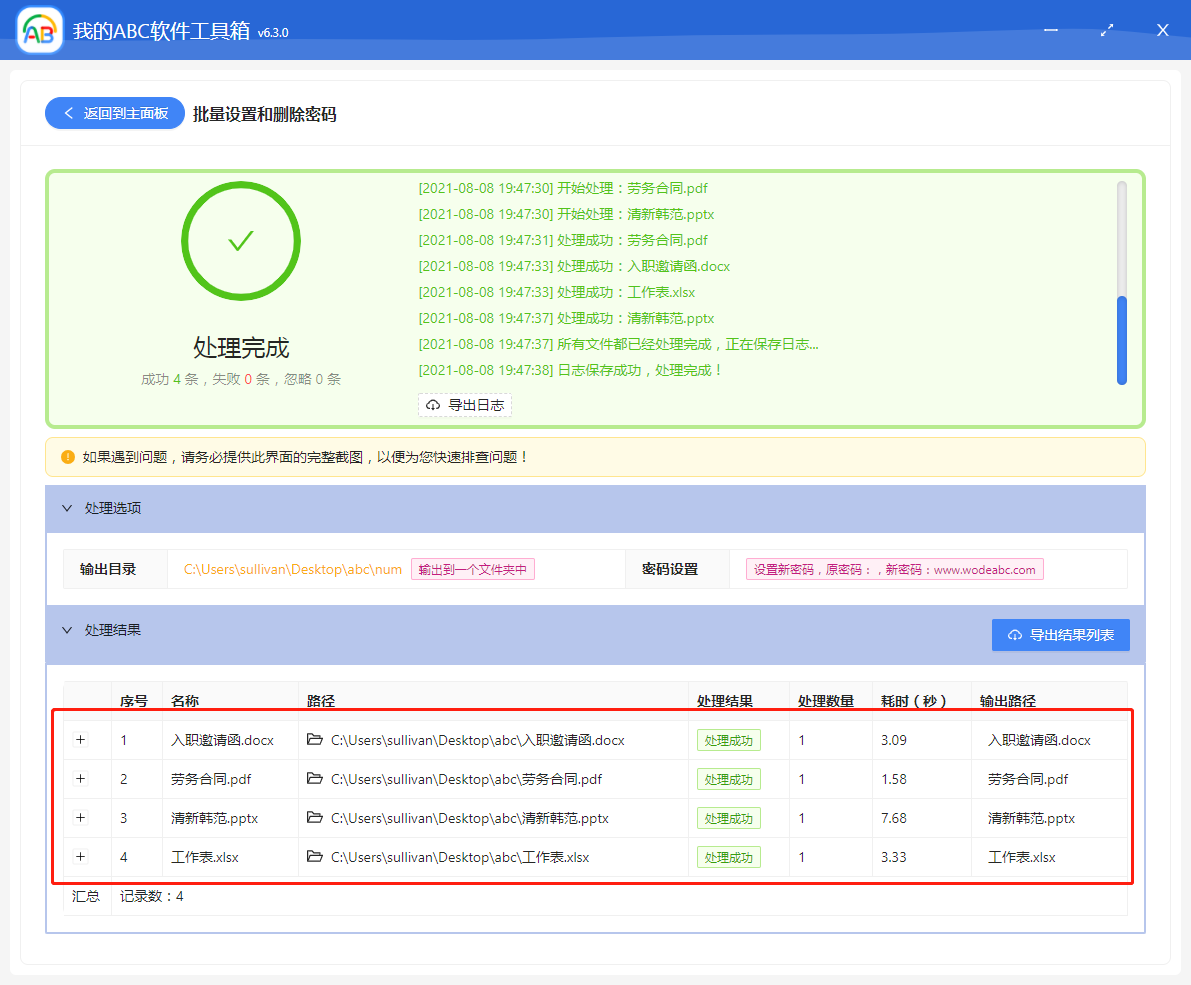Click the green success checkmark circle

point(240,241)
